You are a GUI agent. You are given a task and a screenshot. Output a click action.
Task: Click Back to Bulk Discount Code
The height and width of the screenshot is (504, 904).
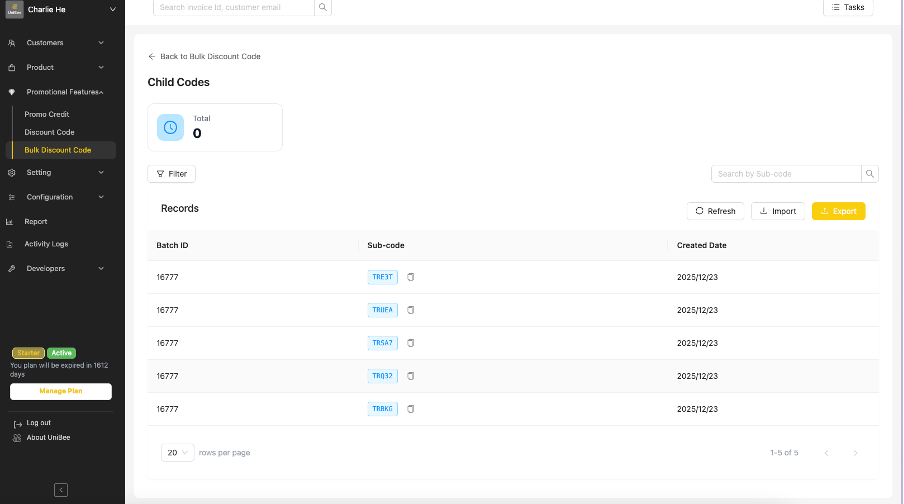(204, 56)
